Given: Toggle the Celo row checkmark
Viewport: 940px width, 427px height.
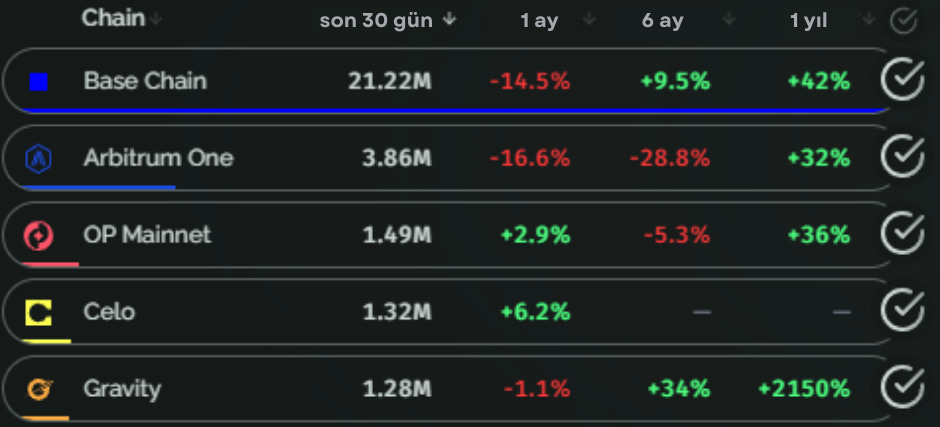Looking at the screenshot, I should pyautogui.click(x=902, y=310).
